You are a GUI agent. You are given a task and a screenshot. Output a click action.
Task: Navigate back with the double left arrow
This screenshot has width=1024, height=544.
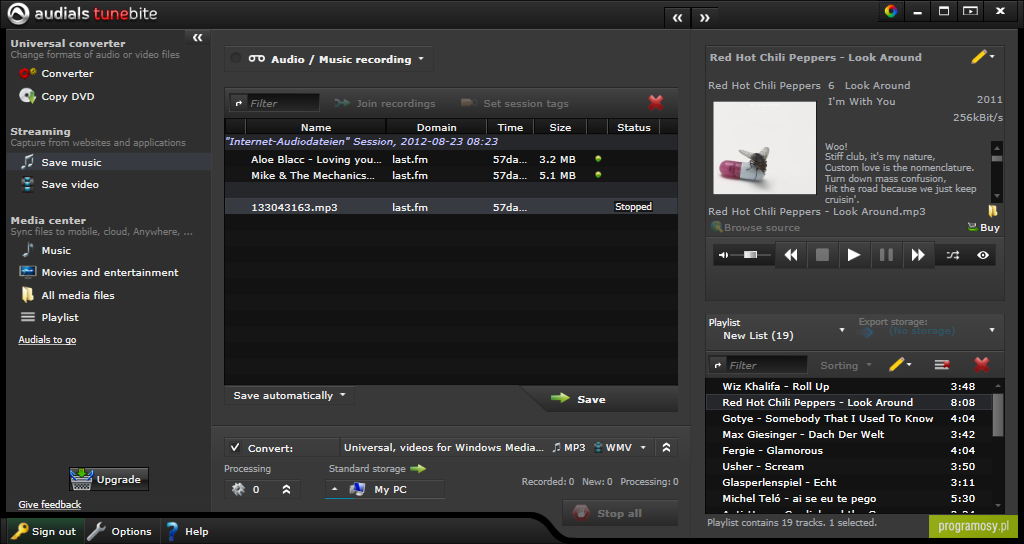pyautogui.click(x=678, y=18)
